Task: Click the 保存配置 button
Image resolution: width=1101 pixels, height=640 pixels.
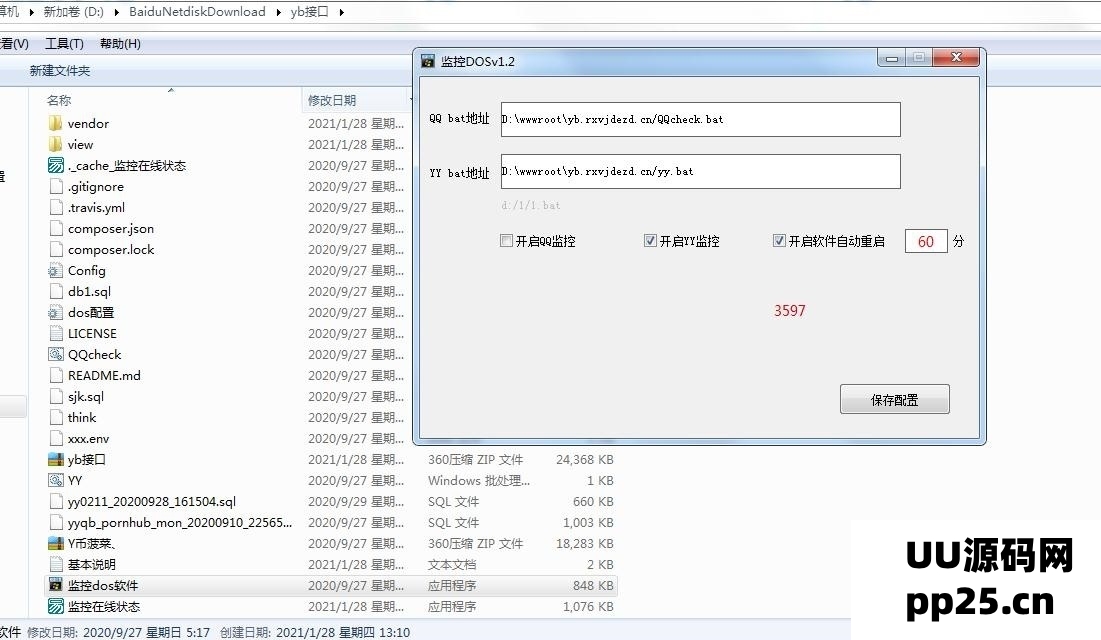Action: (894, 400)
